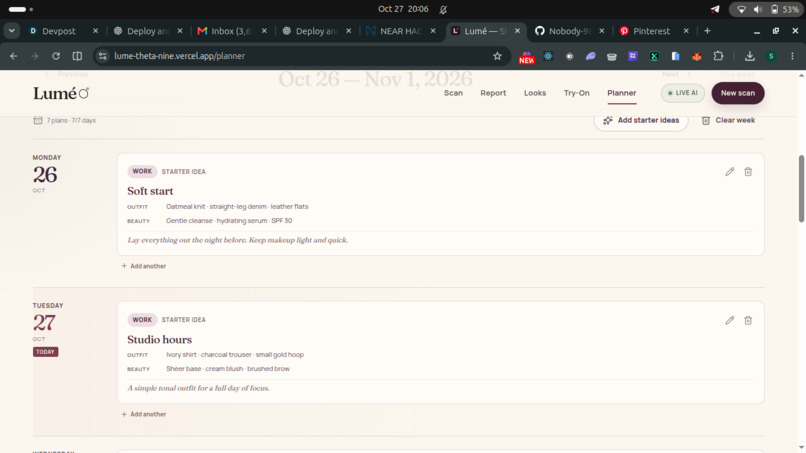Bookmark this page with star icon
The height and width of the screenshot is (453, 806).
(x=497, y=56)
